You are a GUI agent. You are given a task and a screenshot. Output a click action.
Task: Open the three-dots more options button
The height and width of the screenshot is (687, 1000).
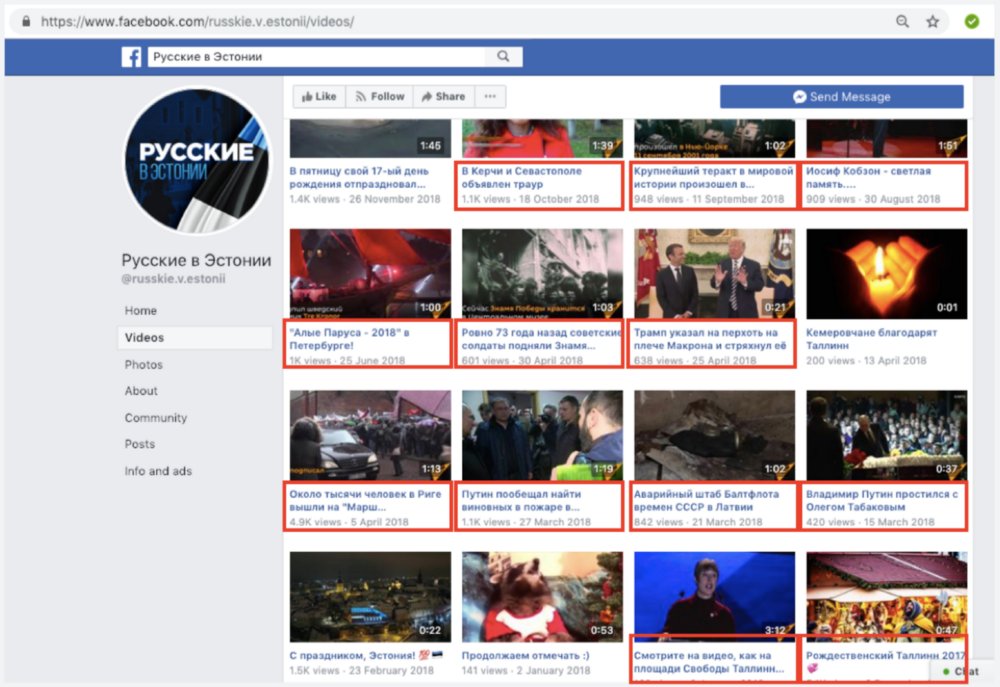click(x=490, y=96)
